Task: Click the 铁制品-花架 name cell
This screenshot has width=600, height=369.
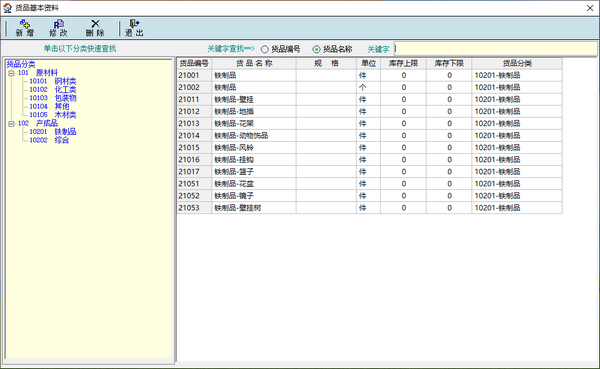Action: (254, 124)
